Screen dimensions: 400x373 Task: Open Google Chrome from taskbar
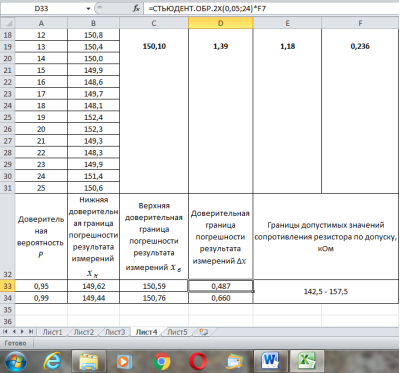pos(161,361)
